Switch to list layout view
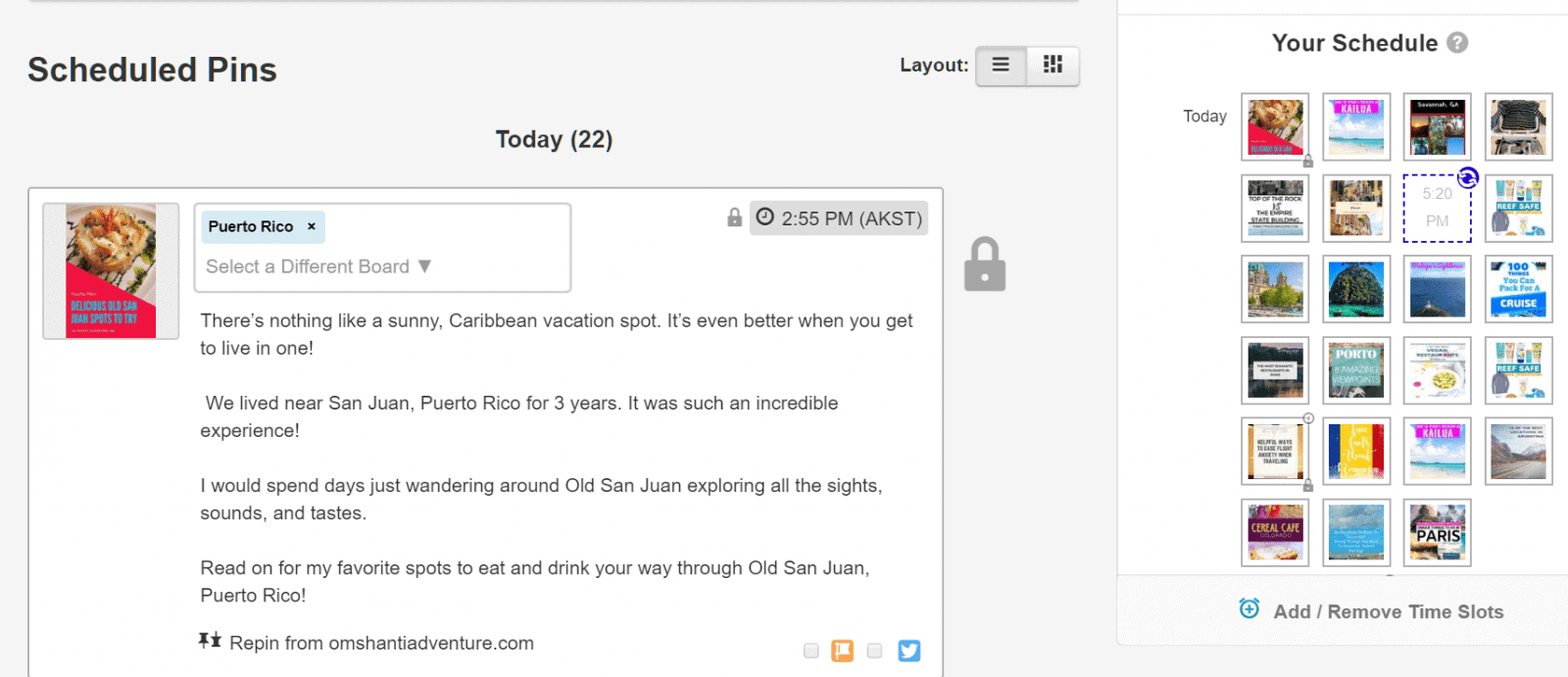This screenshot has width=1568, height=677. coord(1001,66)
